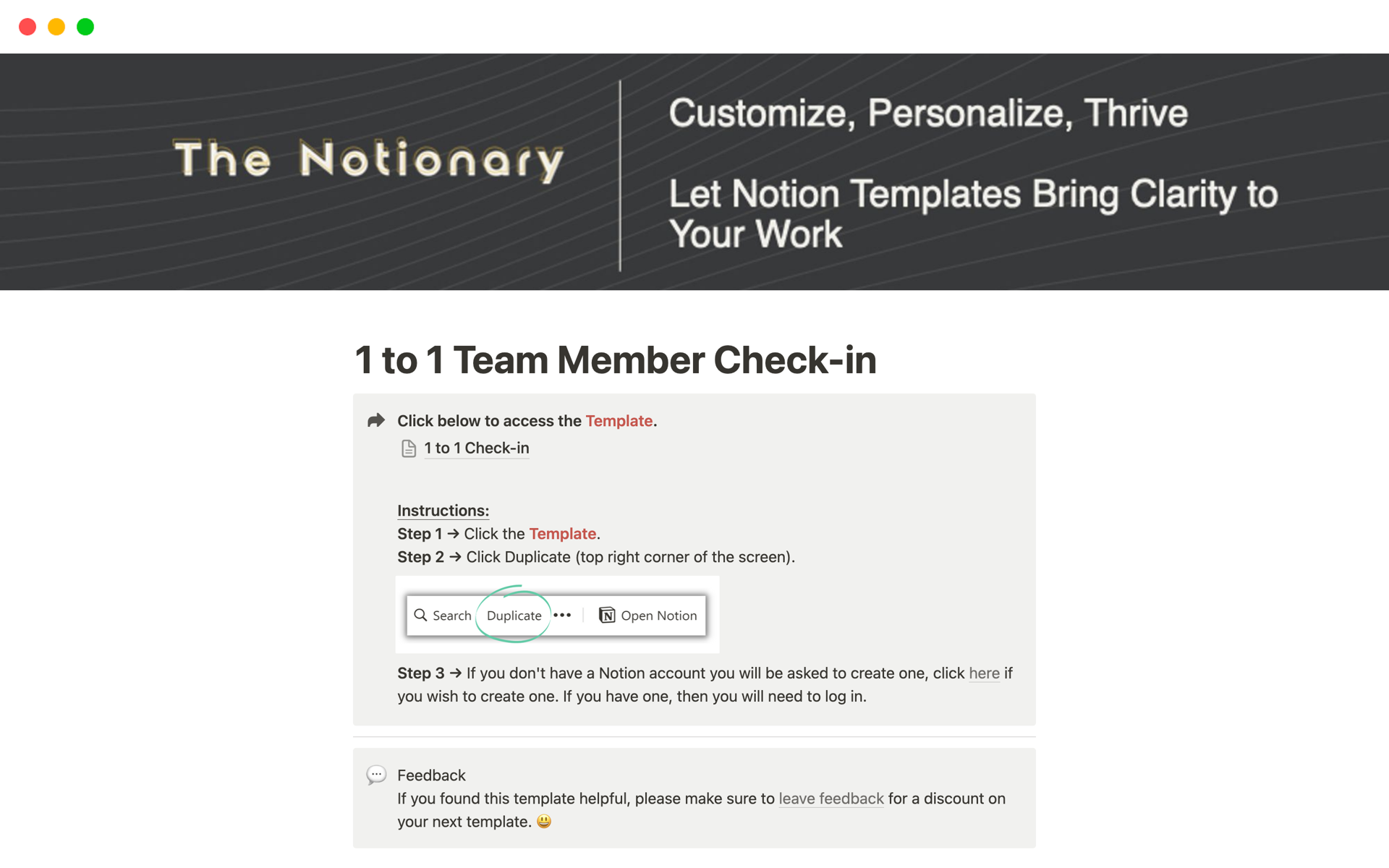
Task: Click the Notion logo icon
Action: (607, 615)
